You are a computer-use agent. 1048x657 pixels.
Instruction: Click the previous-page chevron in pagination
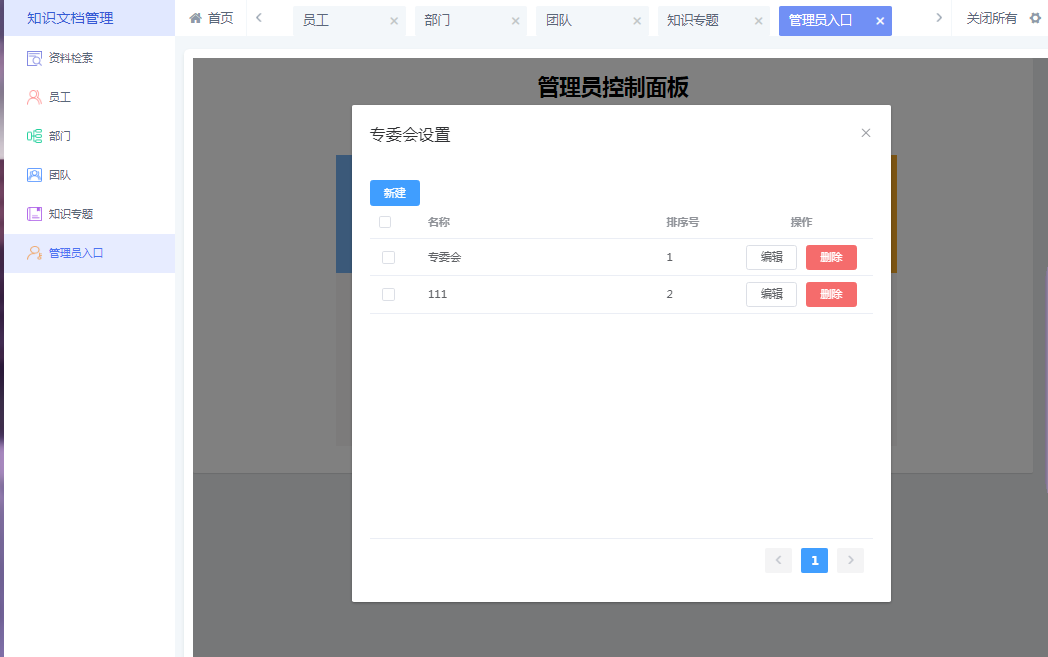pyautogui.click(x=778, y=560)
